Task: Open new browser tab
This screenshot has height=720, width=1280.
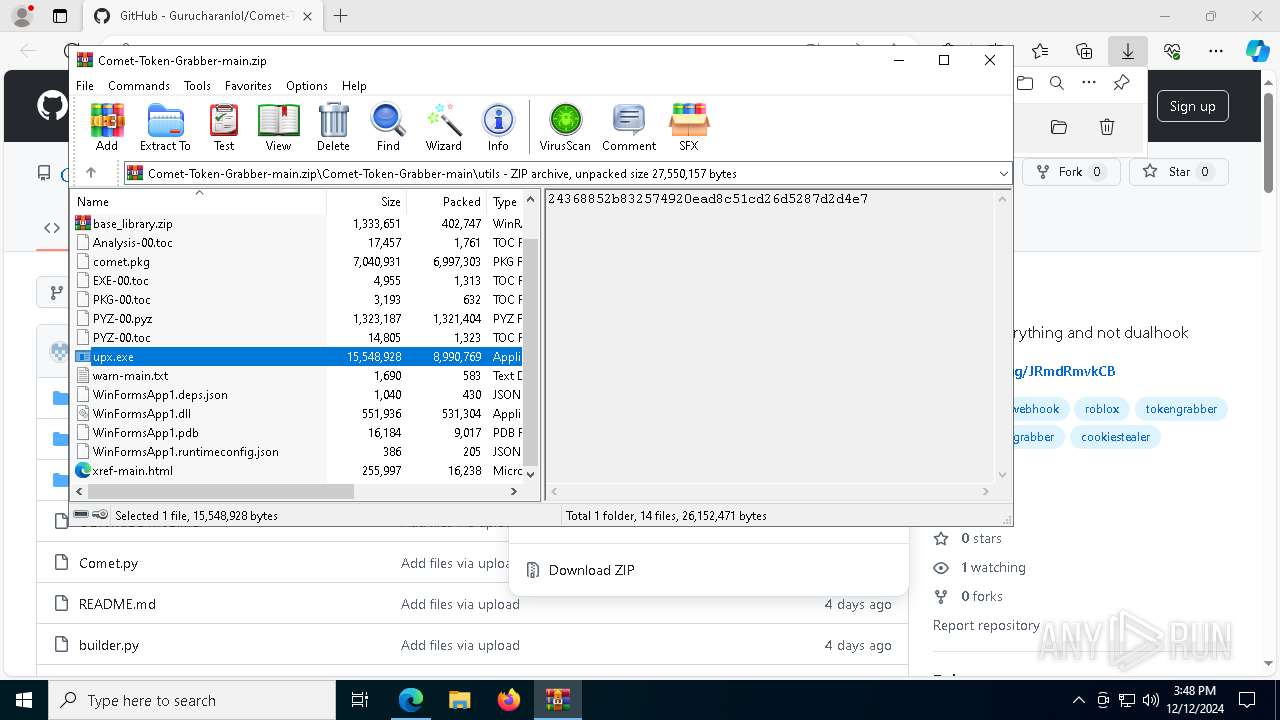Action: 340,16
